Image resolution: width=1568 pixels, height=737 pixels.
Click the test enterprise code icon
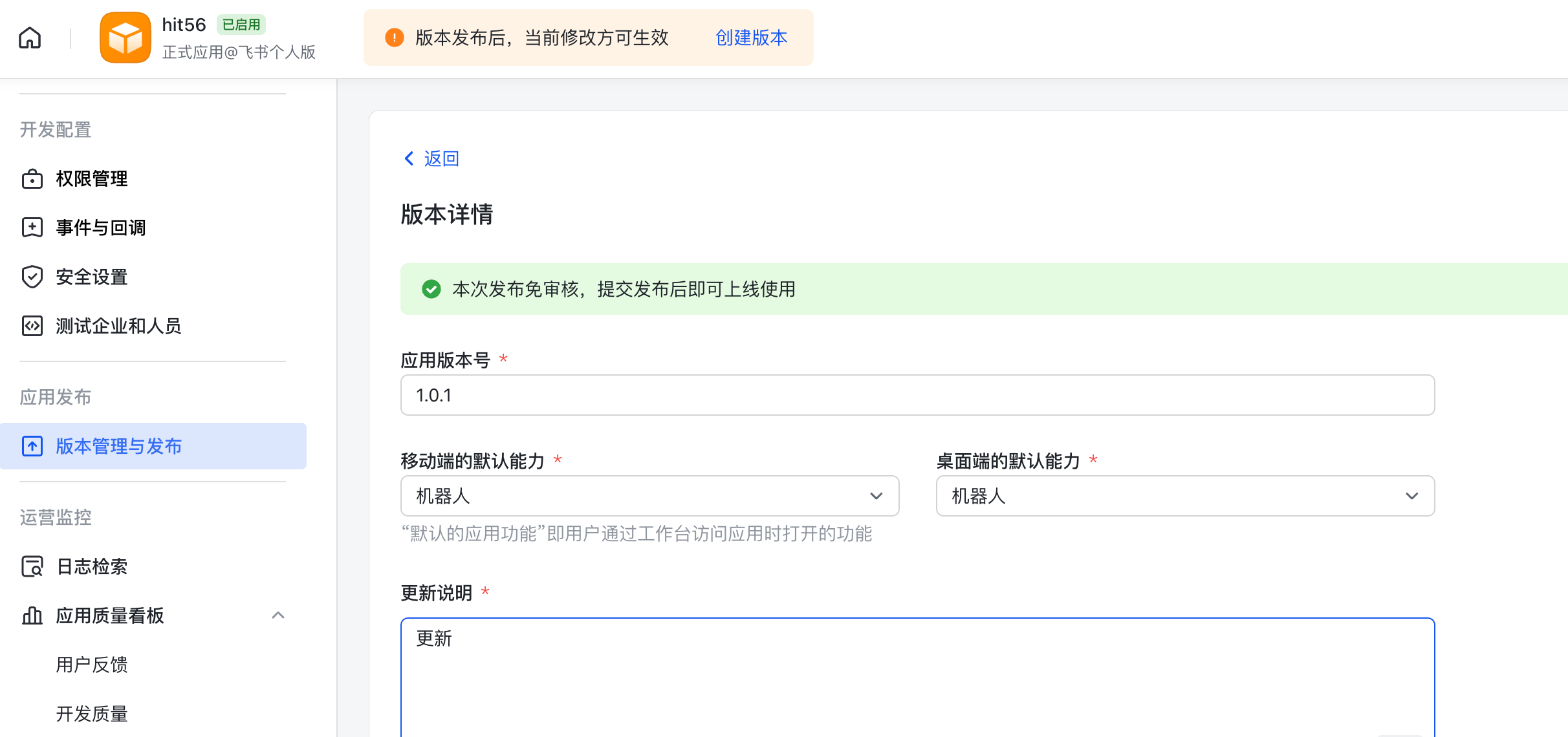[x=32, y=326]
